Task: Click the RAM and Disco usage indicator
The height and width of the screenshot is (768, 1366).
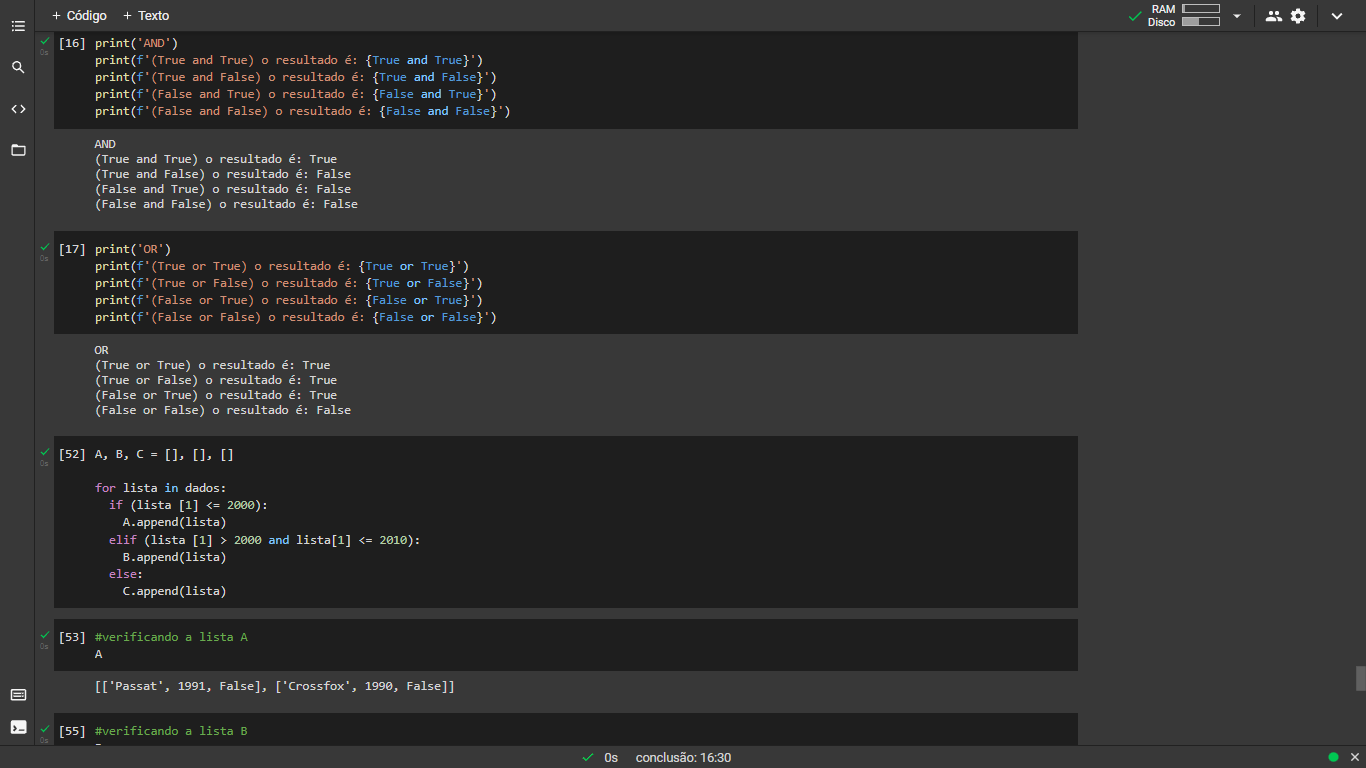Action: 1184,15
